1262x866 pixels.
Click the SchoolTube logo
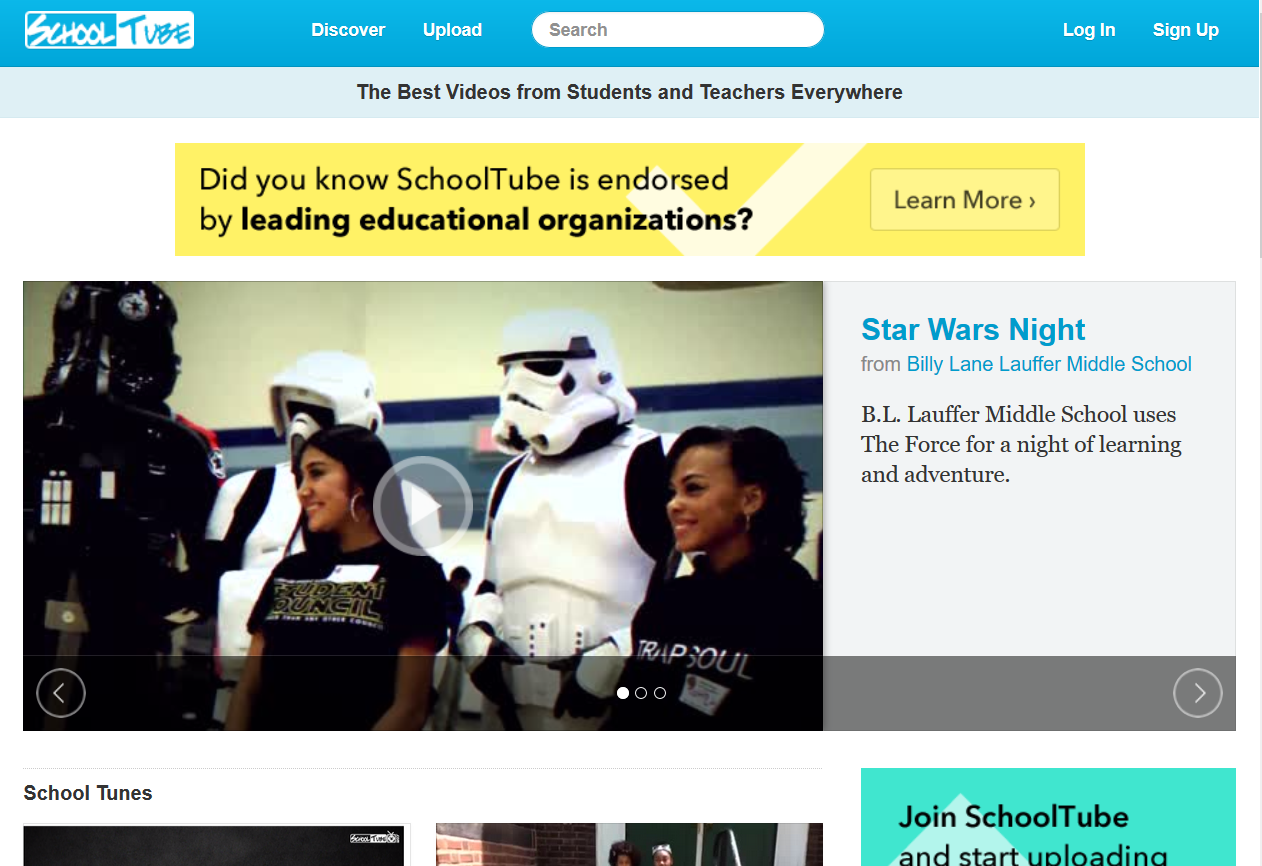coord(109,30)
